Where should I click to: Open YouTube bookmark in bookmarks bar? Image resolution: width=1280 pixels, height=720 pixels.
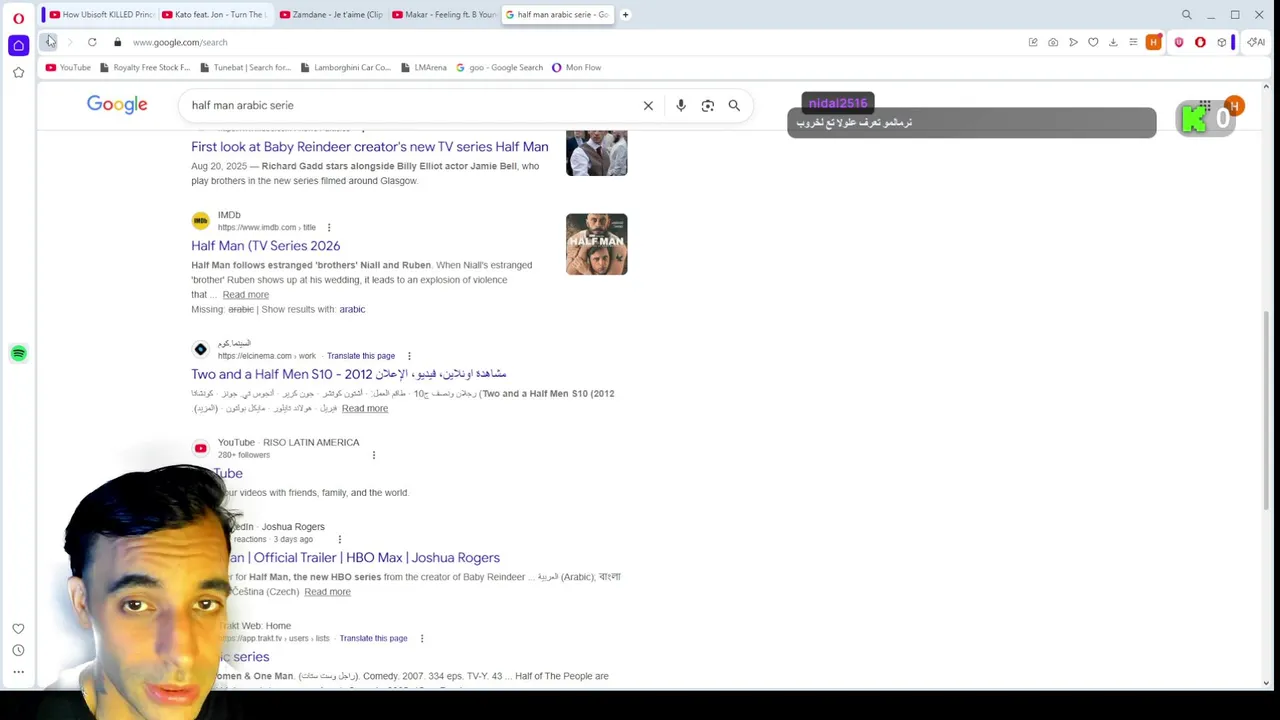tap(68, 67)
